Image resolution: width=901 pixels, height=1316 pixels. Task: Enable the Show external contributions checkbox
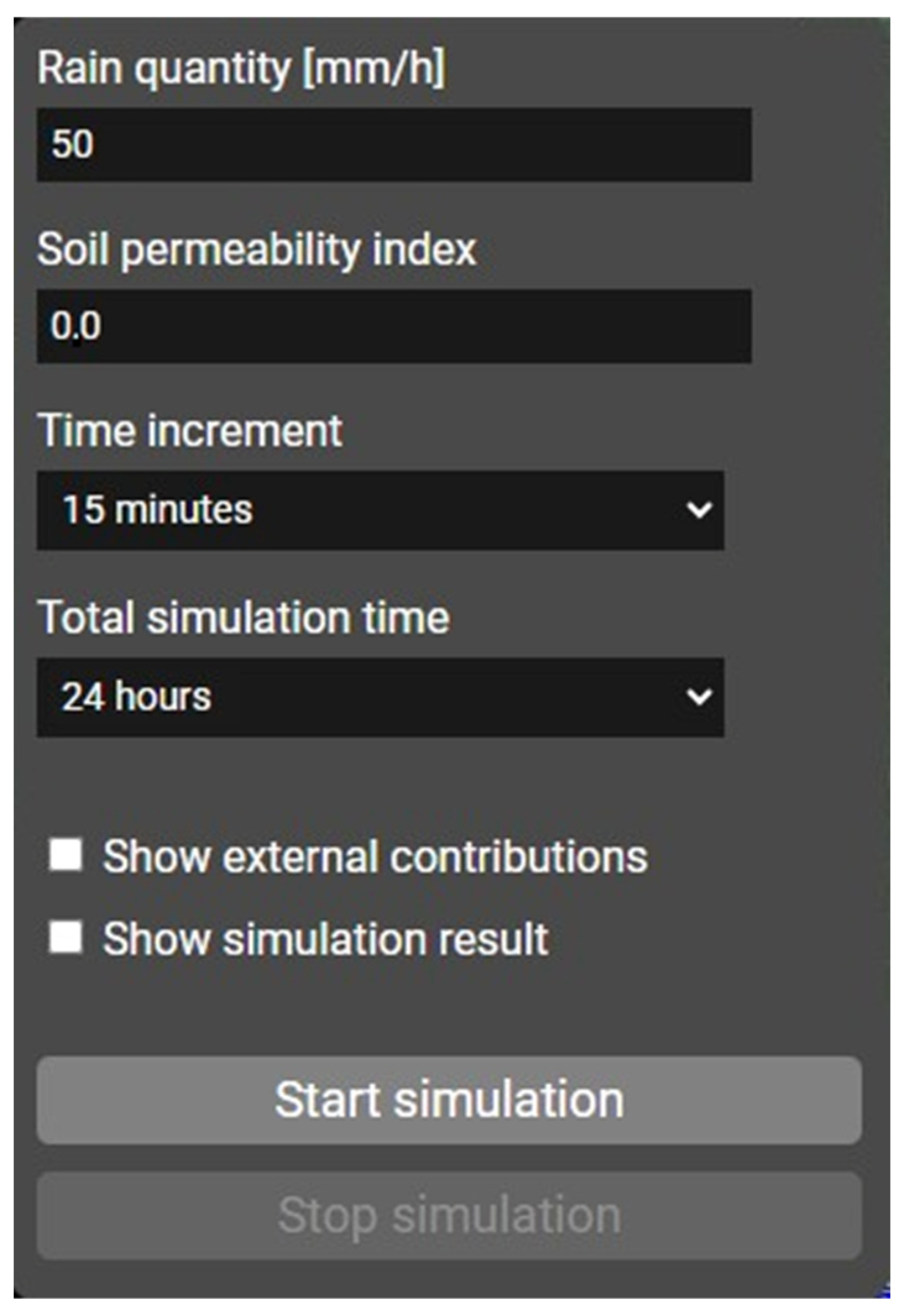(66, 855)
